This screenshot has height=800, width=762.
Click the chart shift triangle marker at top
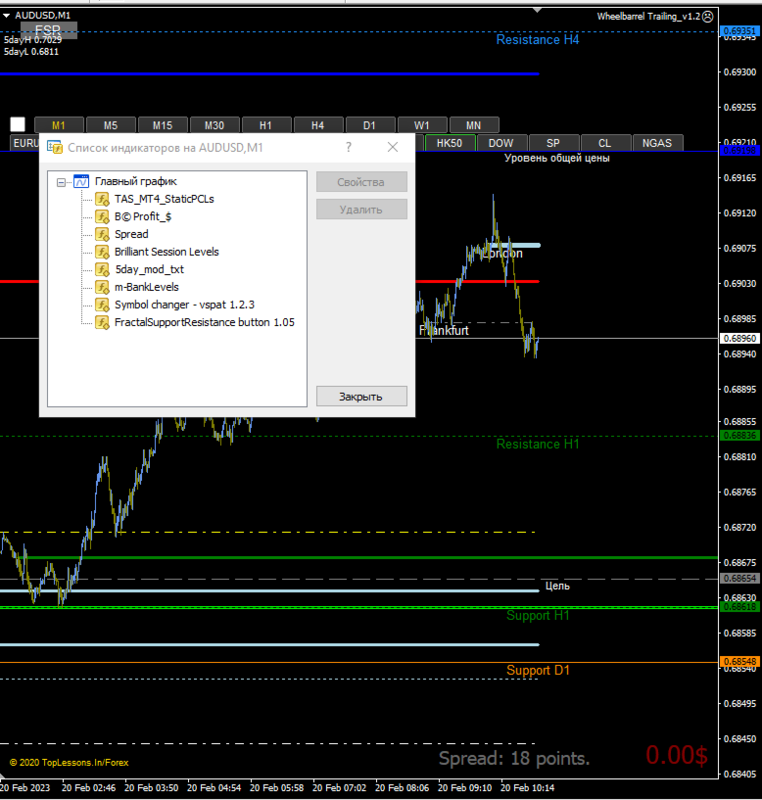click(537, 10)
